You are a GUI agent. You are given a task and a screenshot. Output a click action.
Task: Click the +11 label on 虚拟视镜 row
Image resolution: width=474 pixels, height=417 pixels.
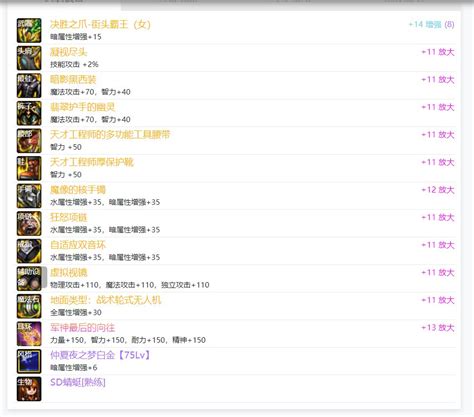click(x=438, y=272)
